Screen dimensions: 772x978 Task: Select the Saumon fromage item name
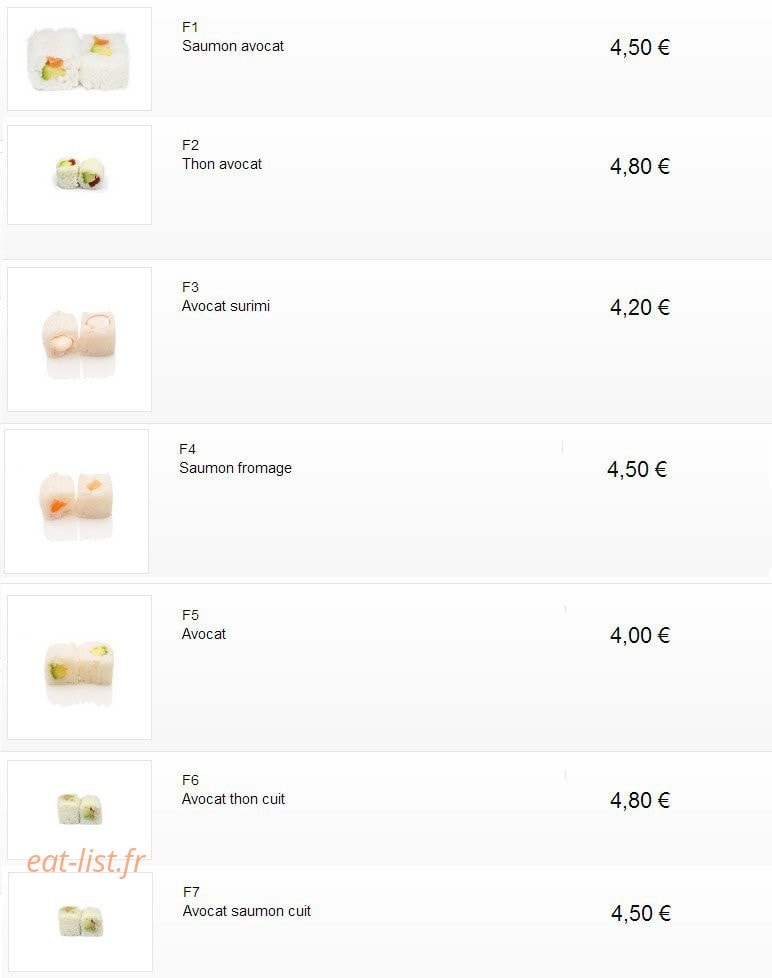(235, 468)
